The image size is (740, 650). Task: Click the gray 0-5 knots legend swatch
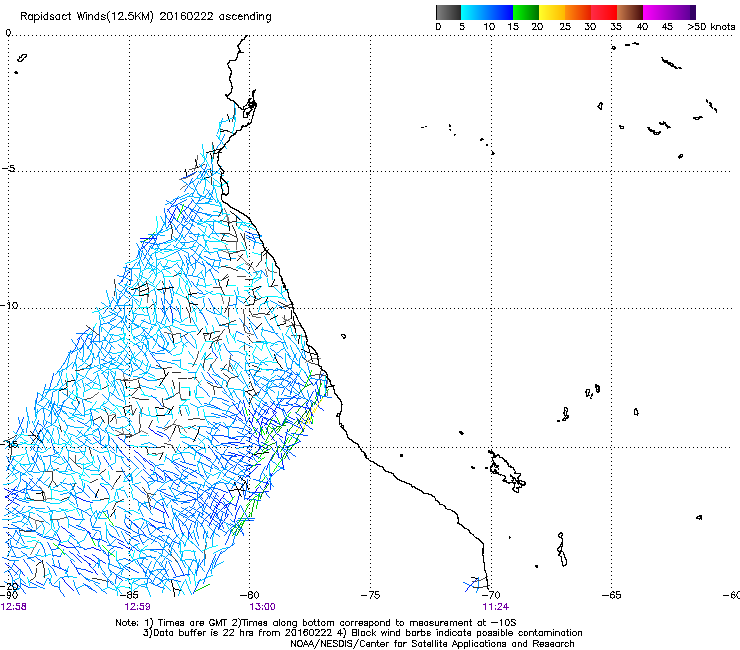448,12
